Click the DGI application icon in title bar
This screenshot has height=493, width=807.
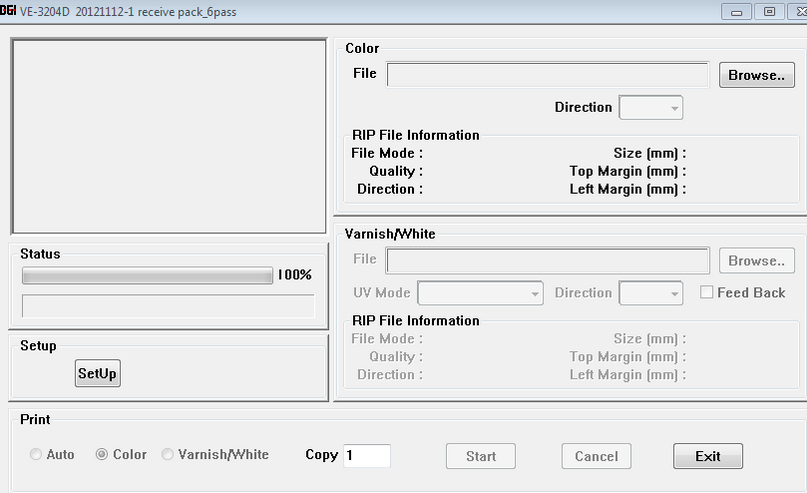coord(8,11)
